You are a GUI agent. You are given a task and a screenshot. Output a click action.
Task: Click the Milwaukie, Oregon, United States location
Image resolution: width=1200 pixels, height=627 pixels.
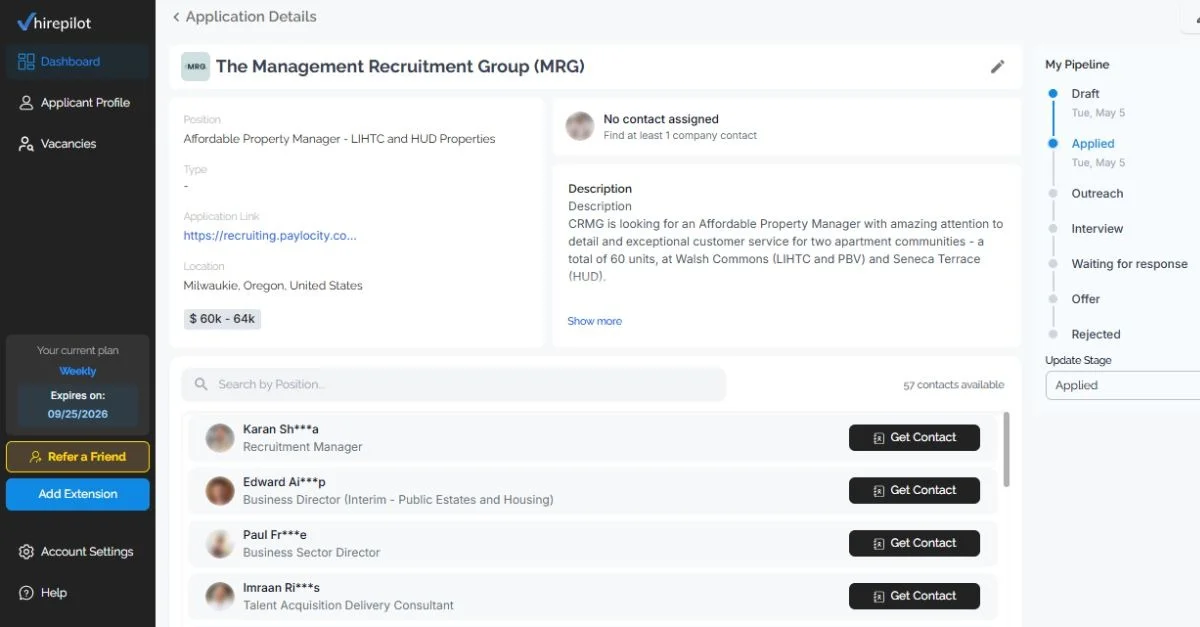click(x=273, y=286)
